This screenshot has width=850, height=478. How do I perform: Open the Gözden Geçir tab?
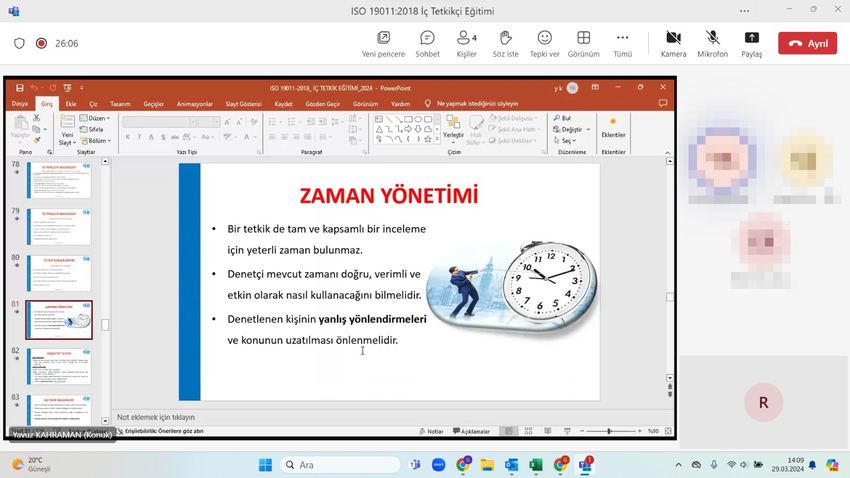point(323,104)
